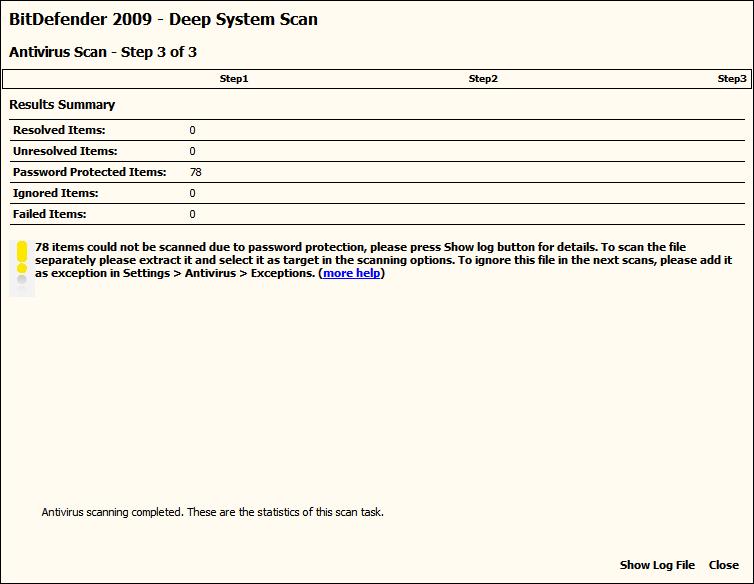This screenshot has height=584, width=754.
Task: Open the Show Log File button
Action: [657, 565]
